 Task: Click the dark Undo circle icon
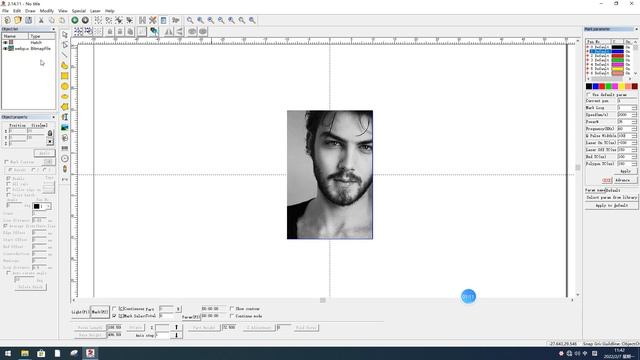(x=85, y=20)
